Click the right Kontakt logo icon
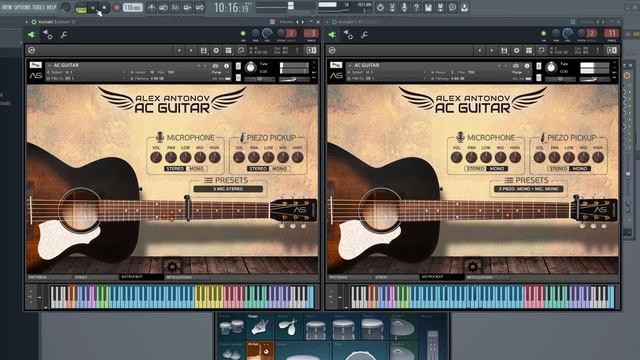The width and height of the screenshot is (640, 360). click(332, 50)
